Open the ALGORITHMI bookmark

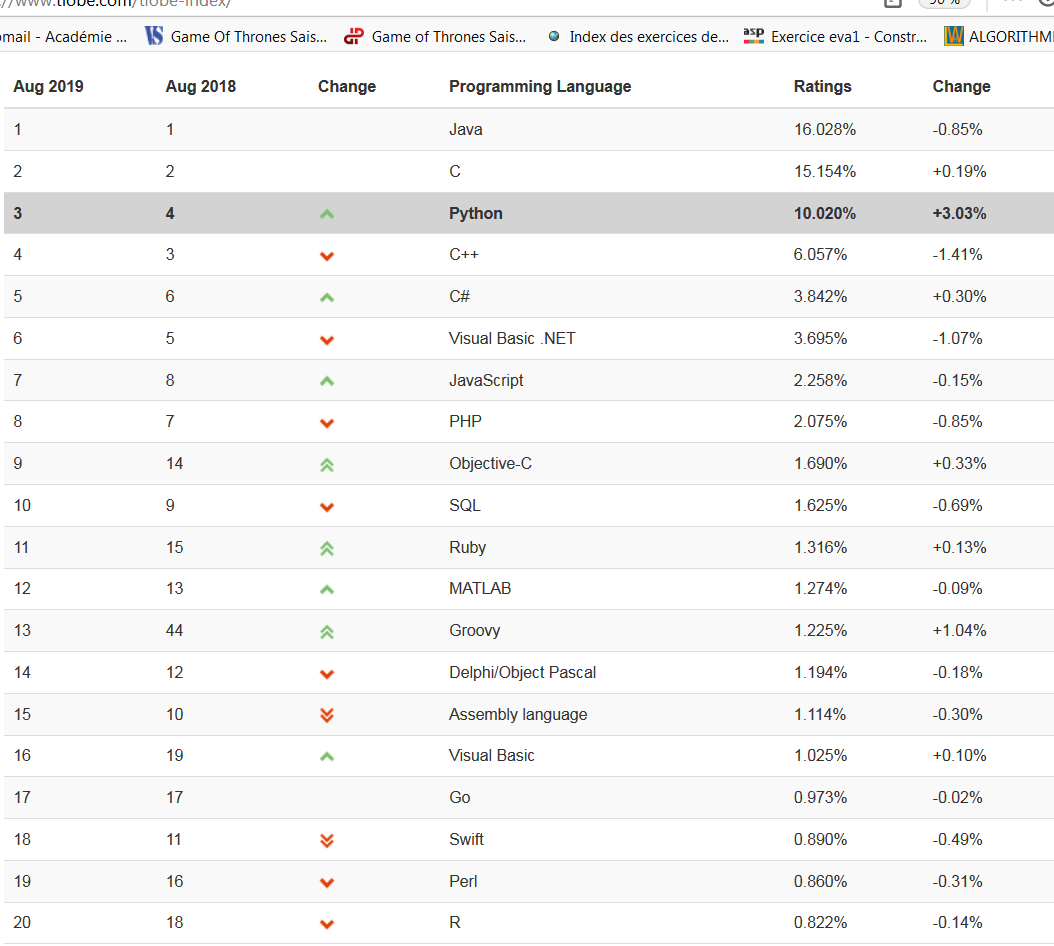coord(998,36)
